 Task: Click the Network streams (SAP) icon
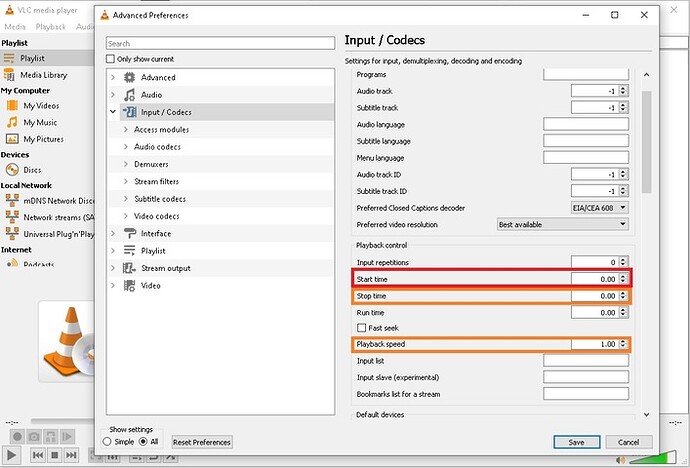click(x=12, y=217)
